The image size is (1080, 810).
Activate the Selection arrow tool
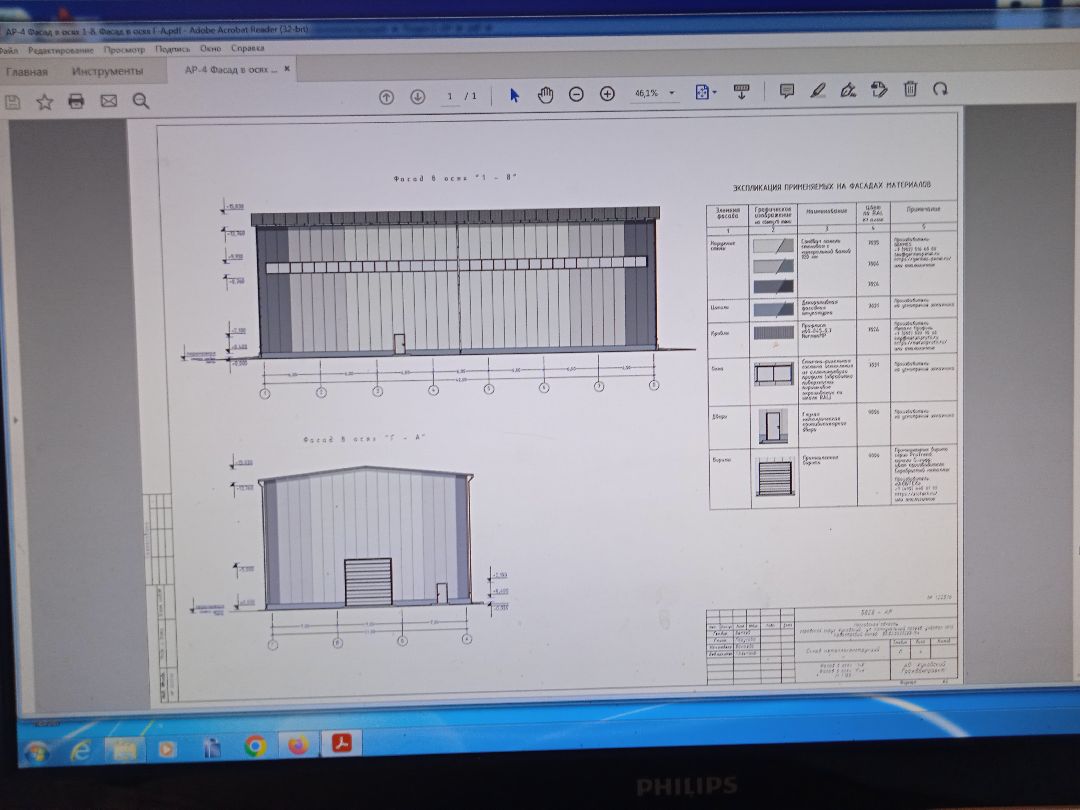point(514,95)
